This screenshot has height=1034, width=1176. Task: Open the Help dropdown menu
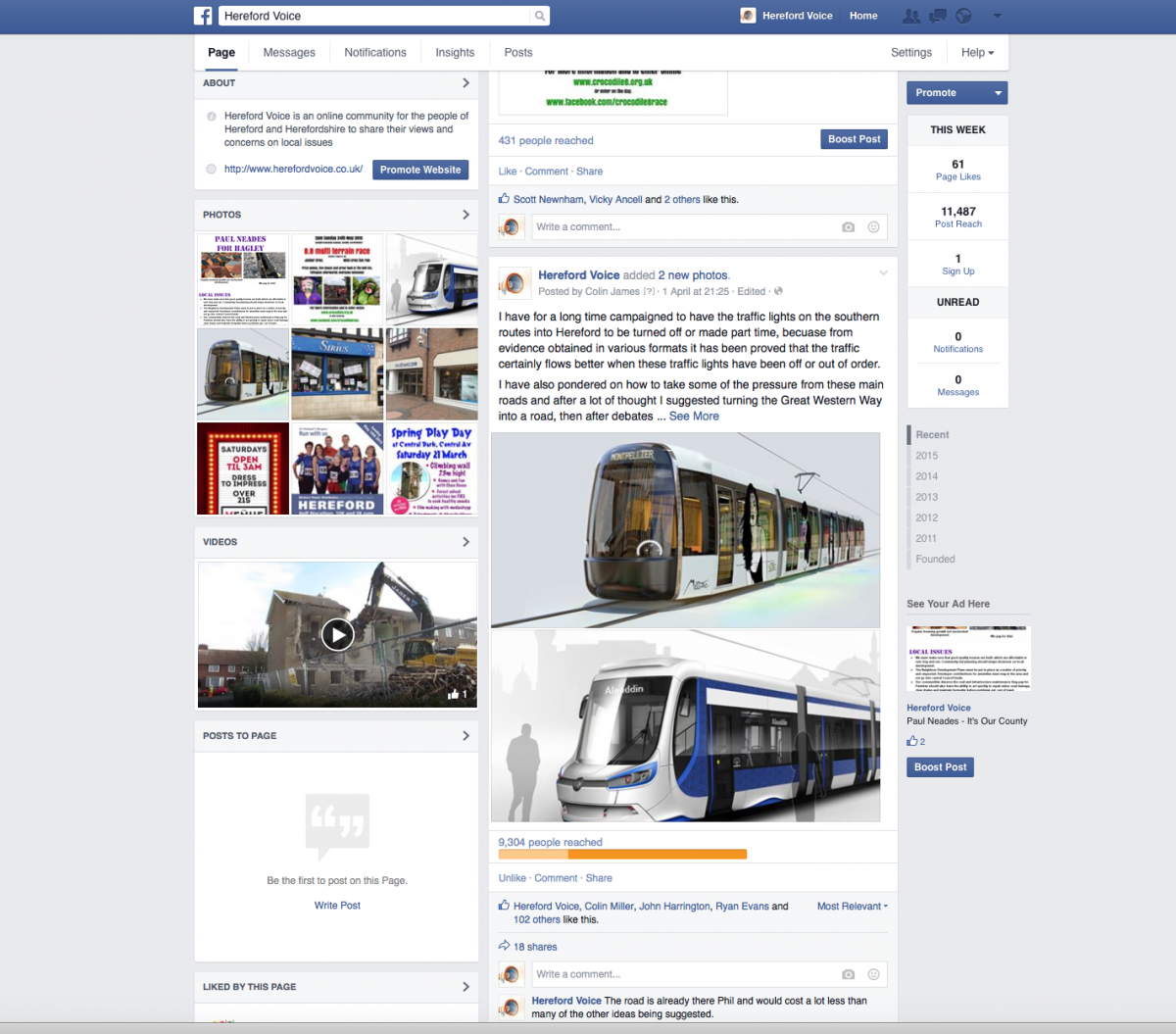(978, 53)
